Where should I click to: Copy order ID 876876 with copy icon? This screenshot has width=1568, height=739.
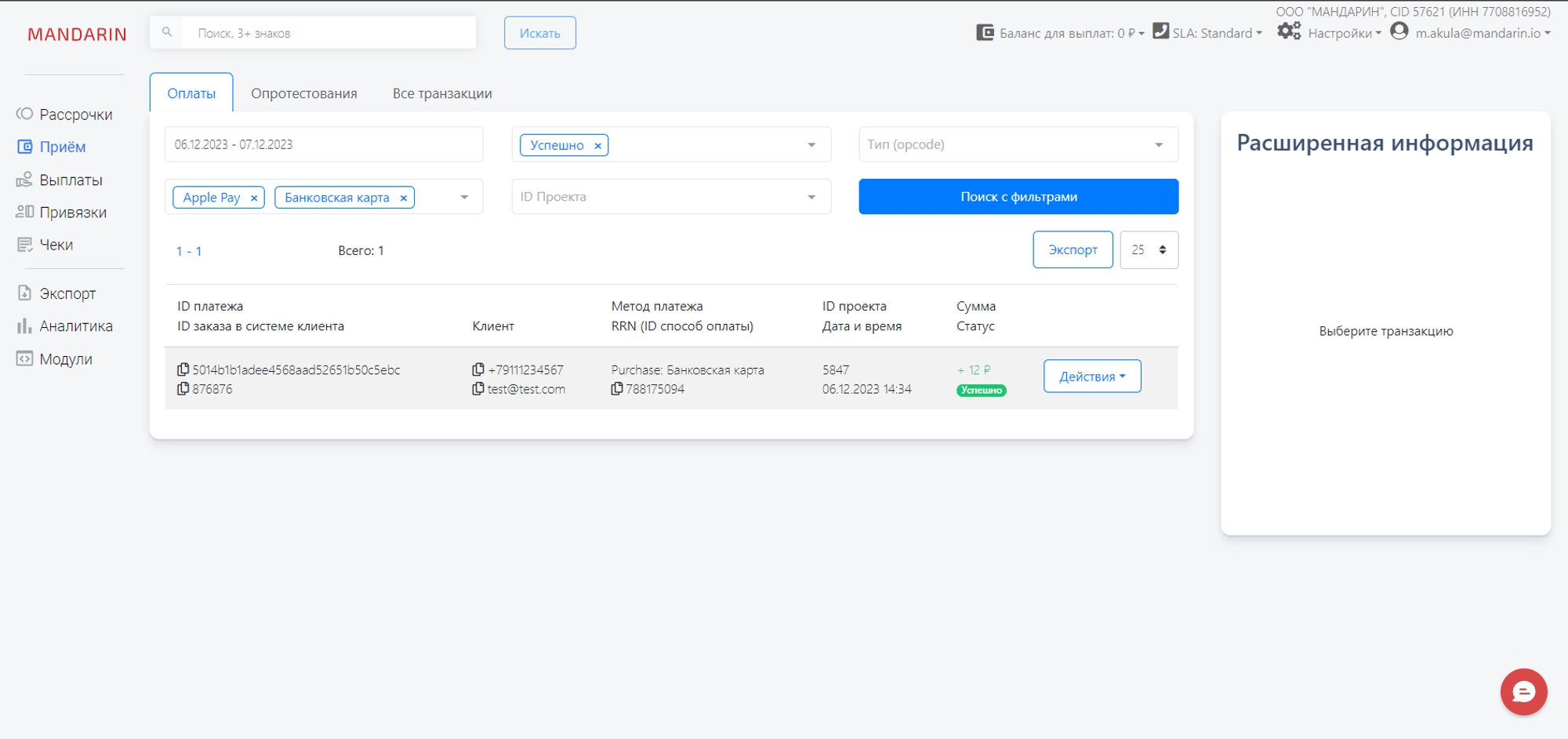click(x=183, y=389)
